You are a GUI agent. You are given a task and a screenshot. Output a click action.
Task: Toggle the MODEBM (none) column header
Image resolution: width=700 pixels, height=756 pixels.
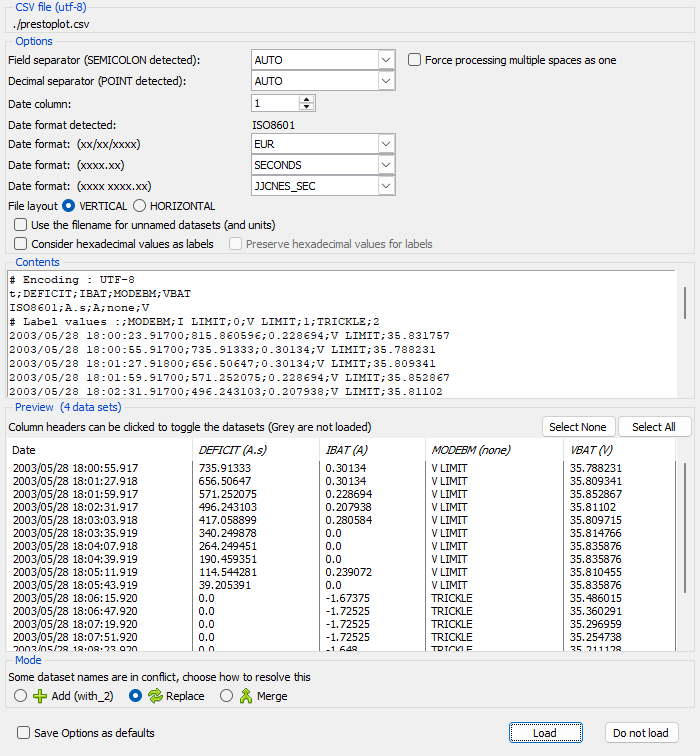[x=494, y=450]
